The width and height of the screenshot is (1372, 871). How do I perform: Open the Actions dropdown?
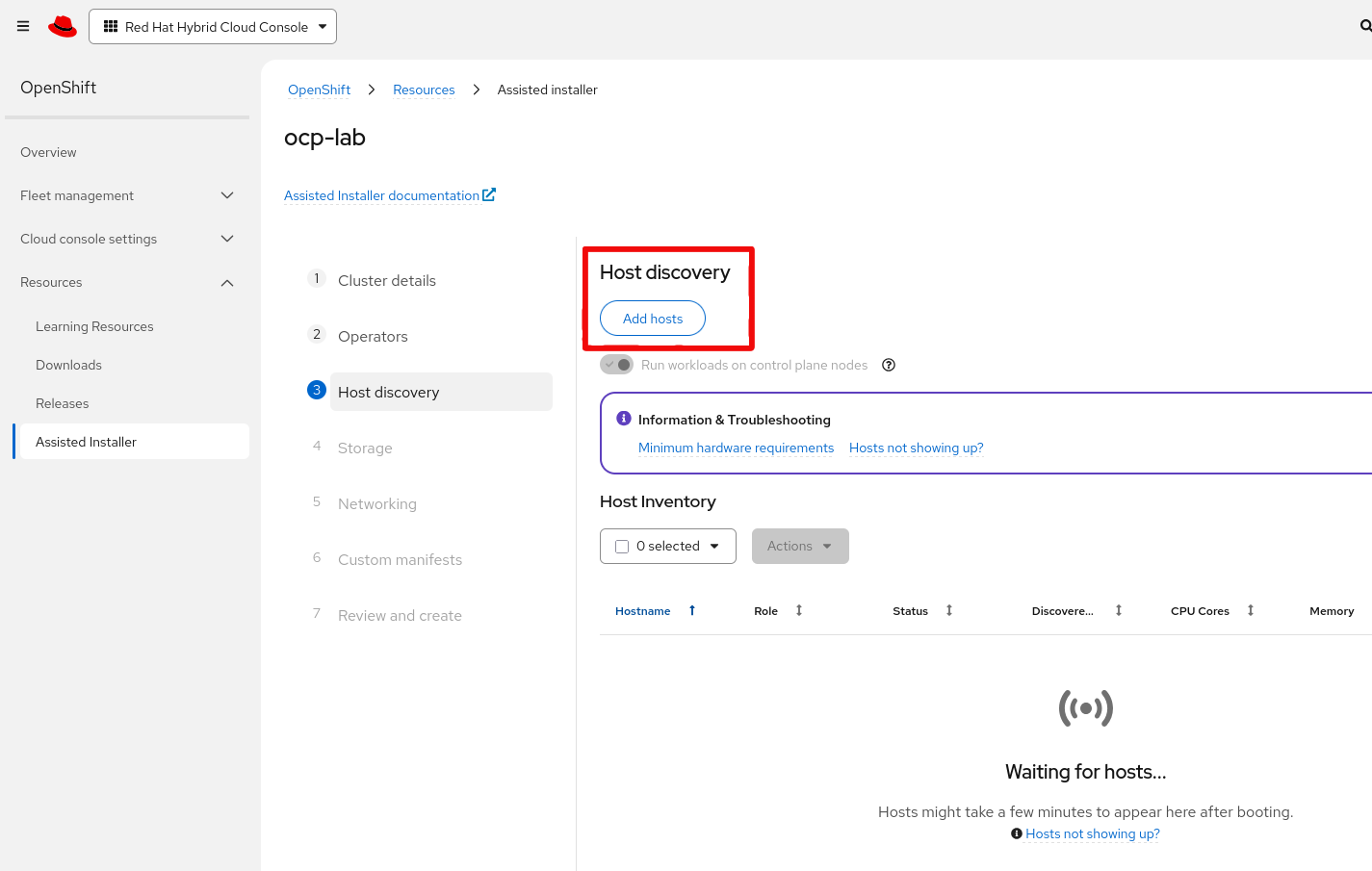pos(800,546)
